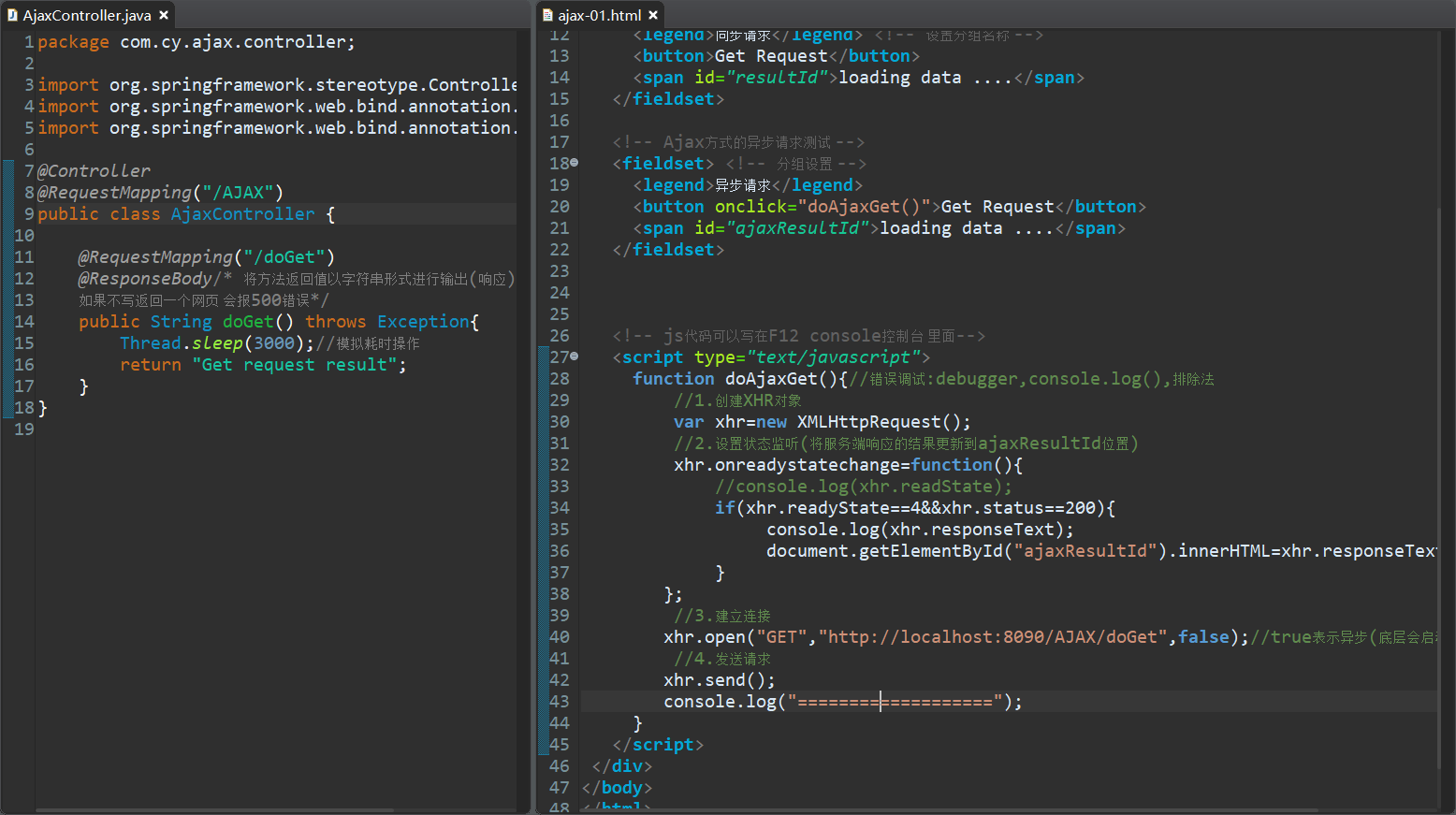This screenshot has width=1456, height=815.
Task: Close the AjaxController.java tab
Action: pos(164,15)
